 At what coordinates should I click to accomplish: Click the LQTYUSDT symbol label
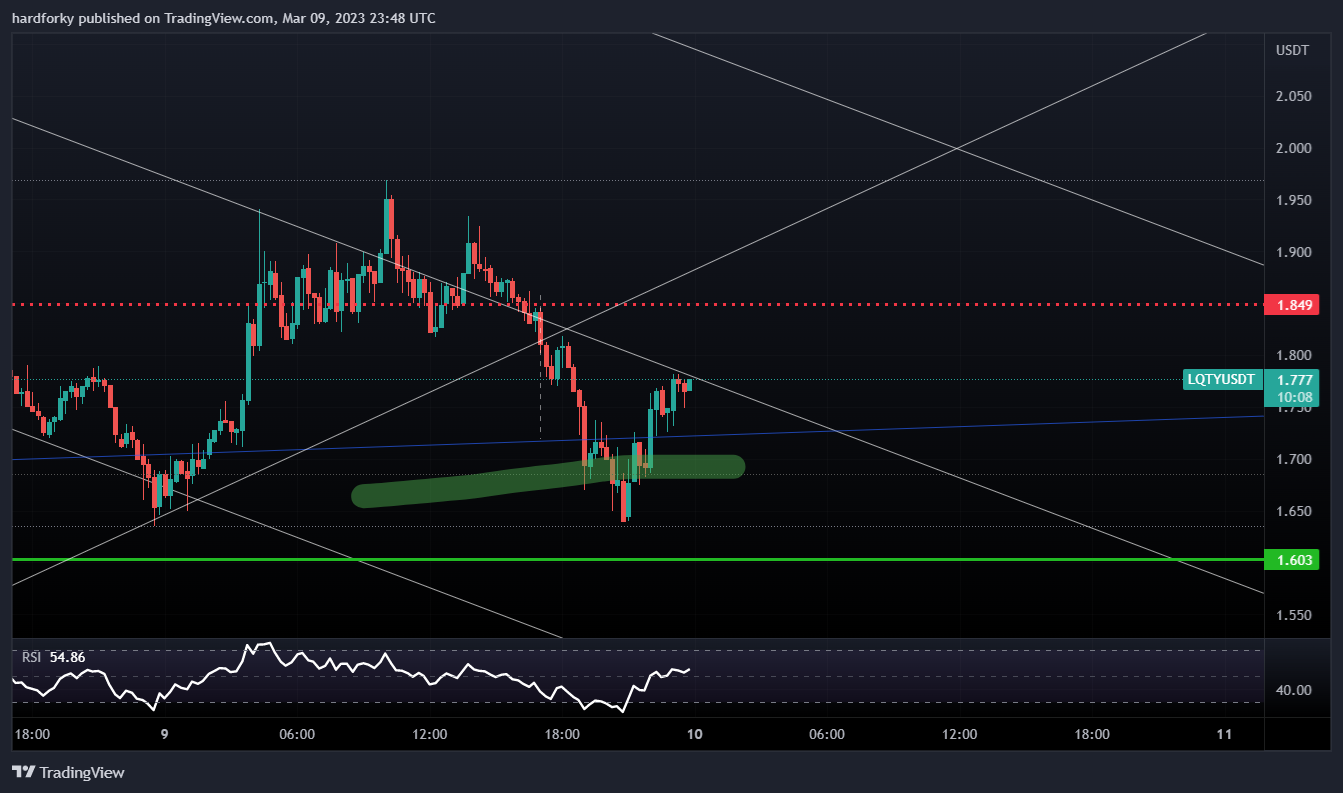pyautogui.click(x=1221, y=379)
